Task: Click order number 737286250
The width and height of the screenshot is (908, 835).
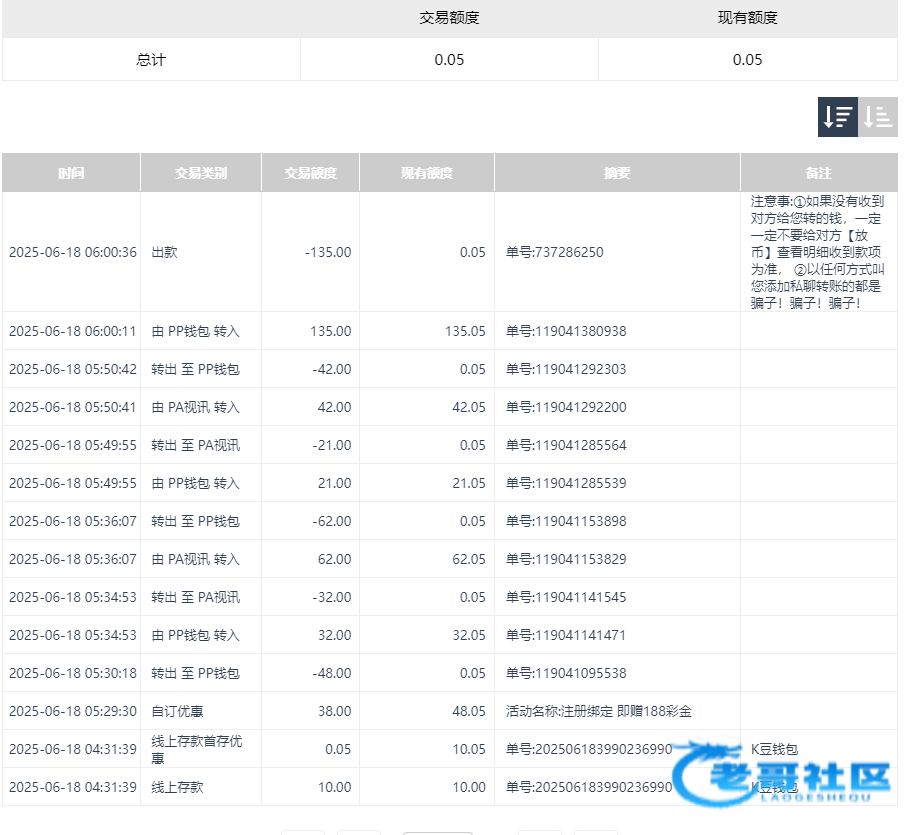Action: (554, 252)
